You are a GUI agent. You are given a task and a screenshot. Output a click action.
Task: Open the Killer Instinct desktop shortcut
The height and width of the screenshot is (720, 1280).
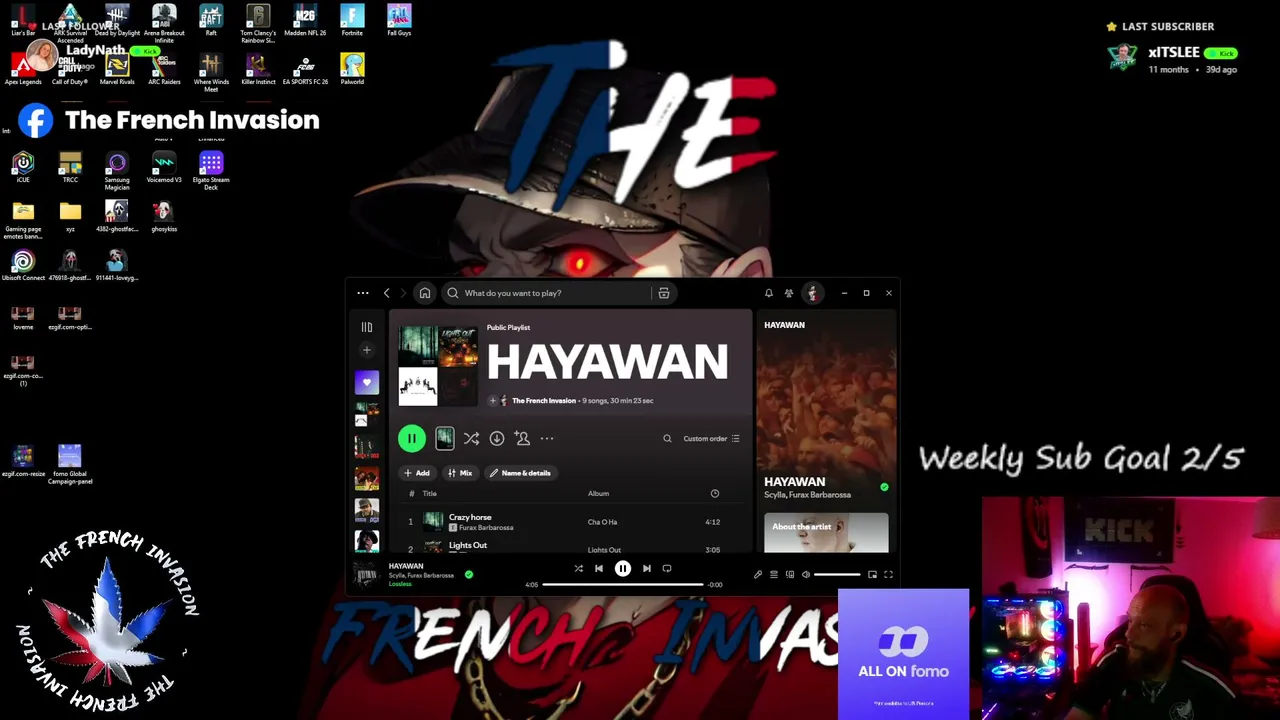pos(258,70)
